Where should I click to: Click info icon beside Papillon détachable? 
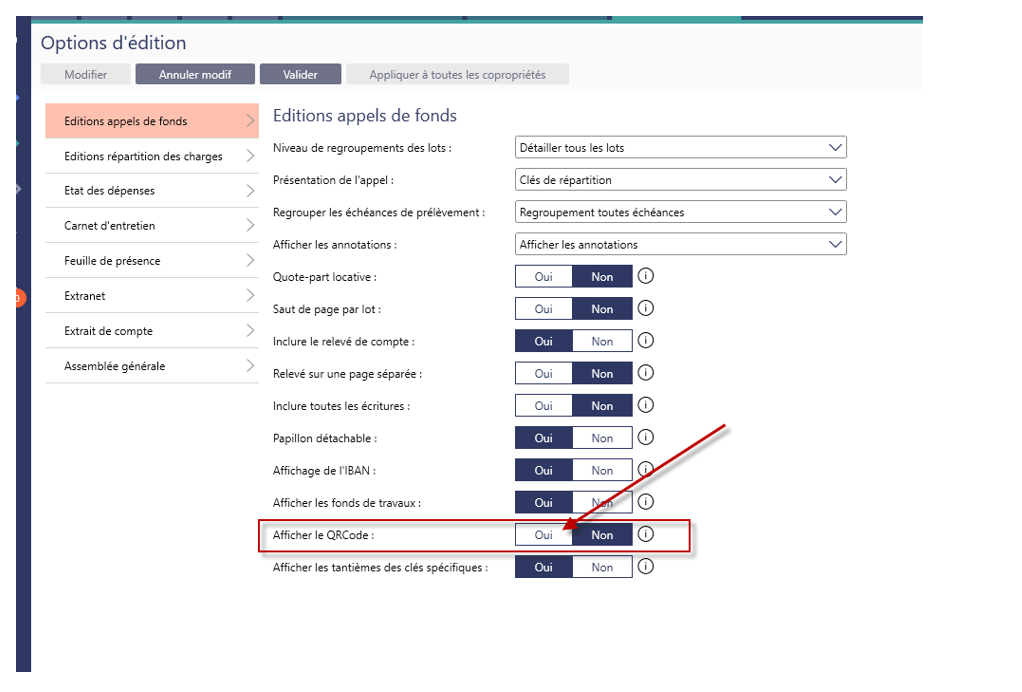(x=646, y=438)
